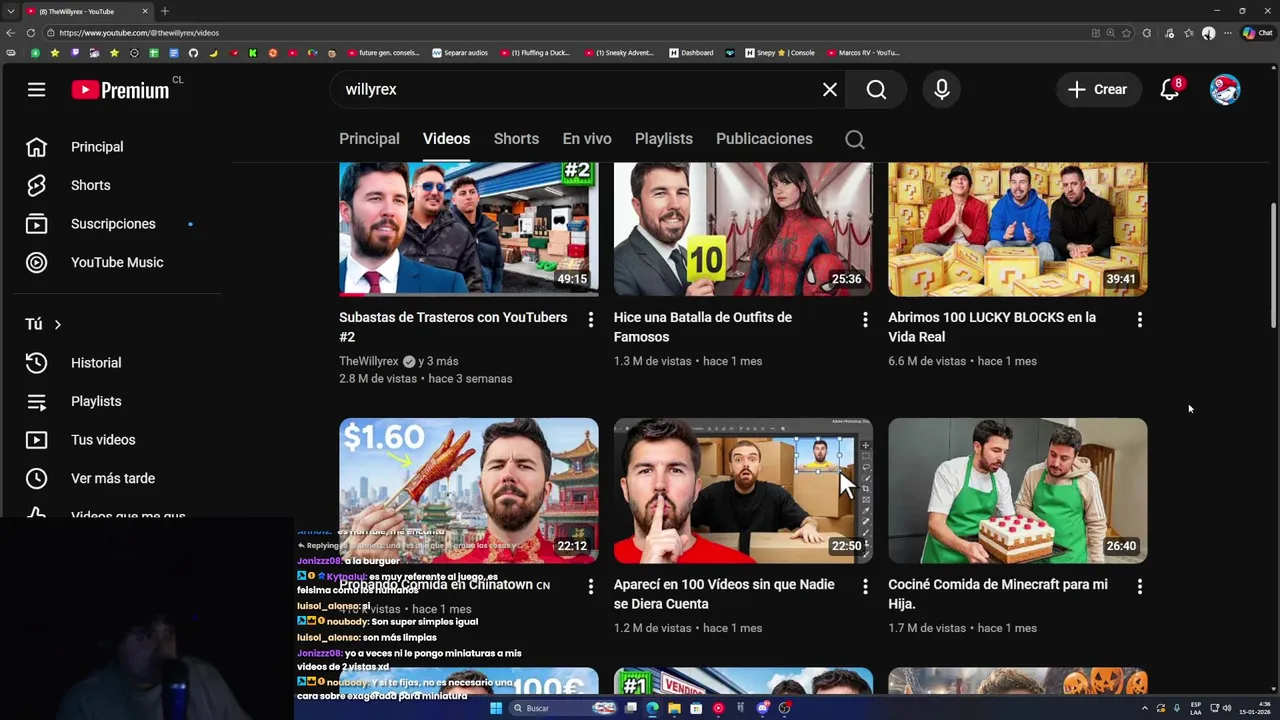Click the page vertical scrollbar
1280x720 pixels.
tap(1273, 265)
